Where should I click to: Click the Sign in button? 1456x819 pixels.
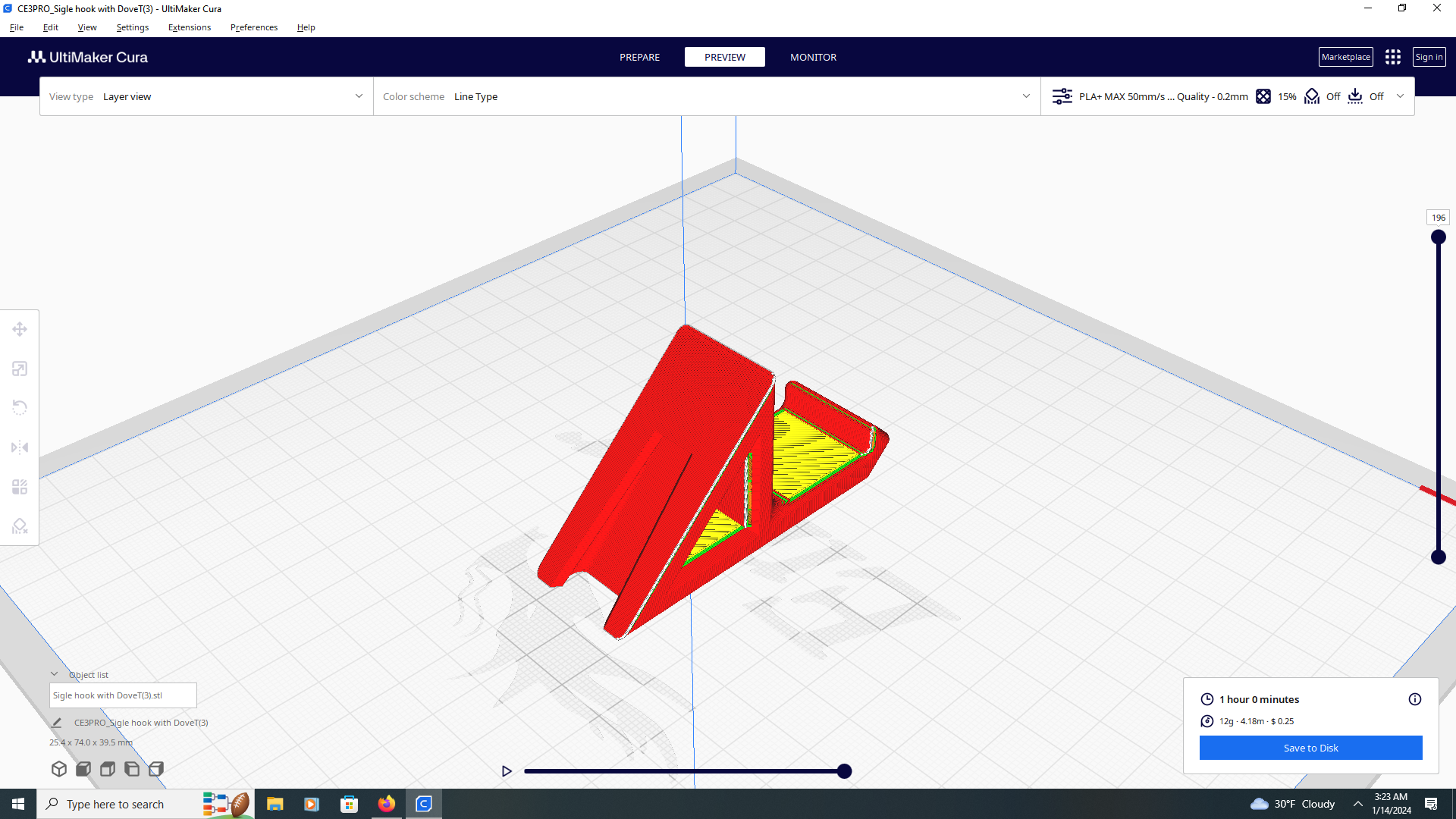click(x=1429, y=57)
